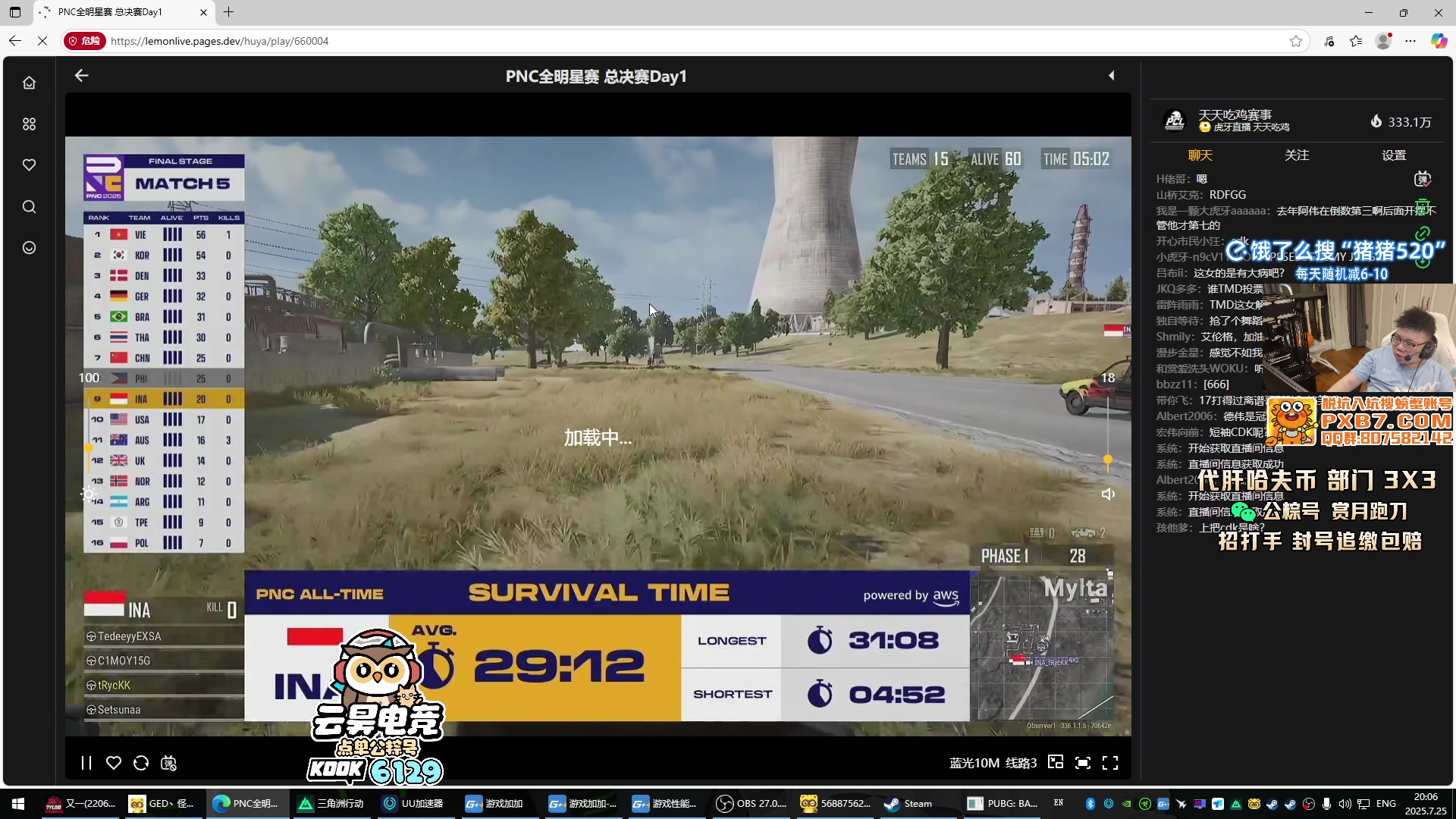The image size is (1456, 819).
Task: Click the streamer name 天天吃鸡赛事
Action: [x=1235, y=115]
